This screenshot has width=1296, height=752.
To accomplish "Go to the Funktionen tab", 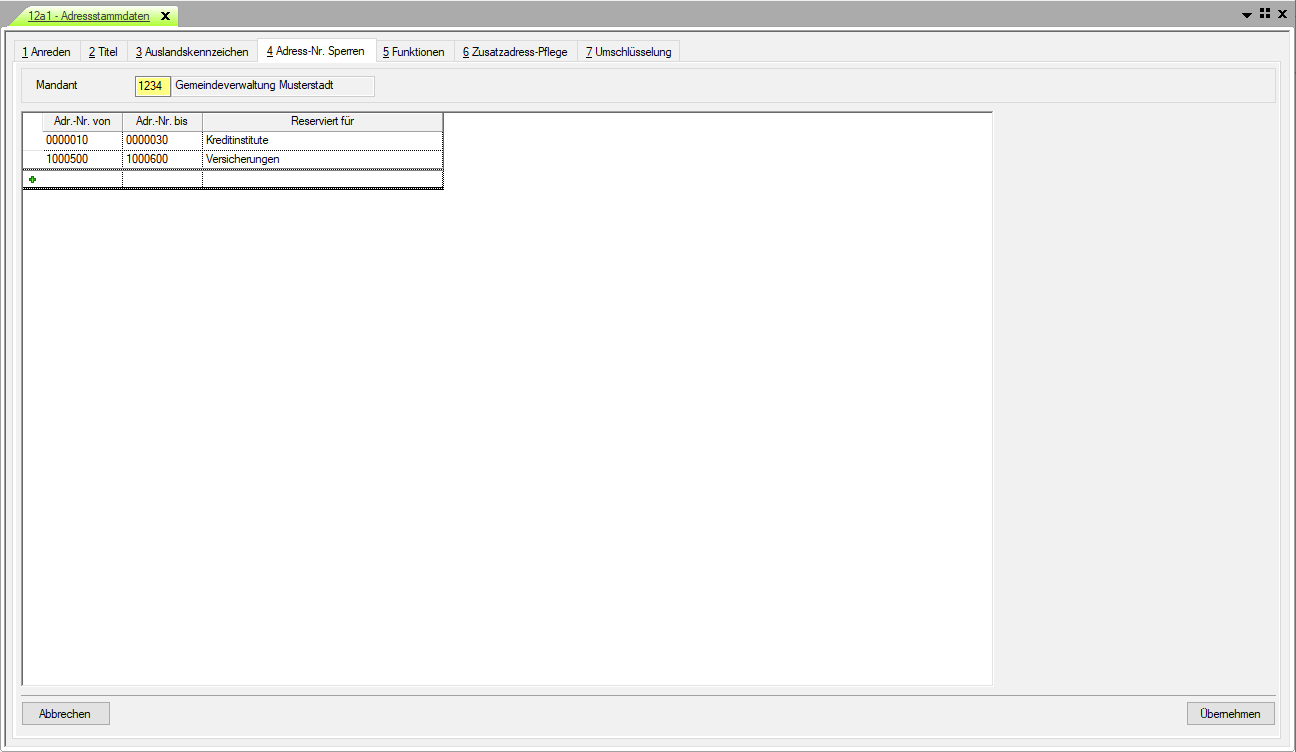I will [414, 52].
